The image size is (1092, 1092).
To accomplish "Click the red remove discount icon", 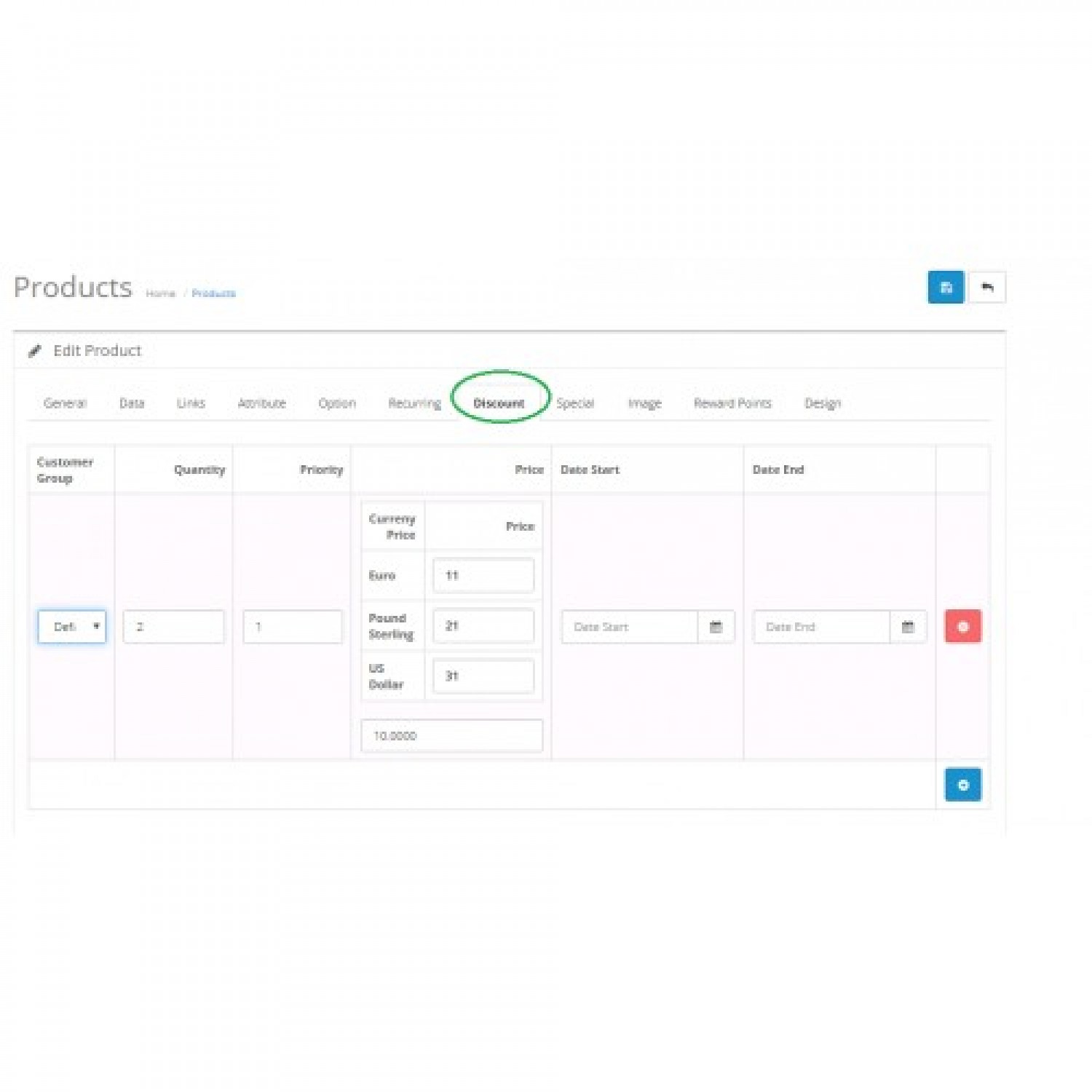I will tap(962, 626).
